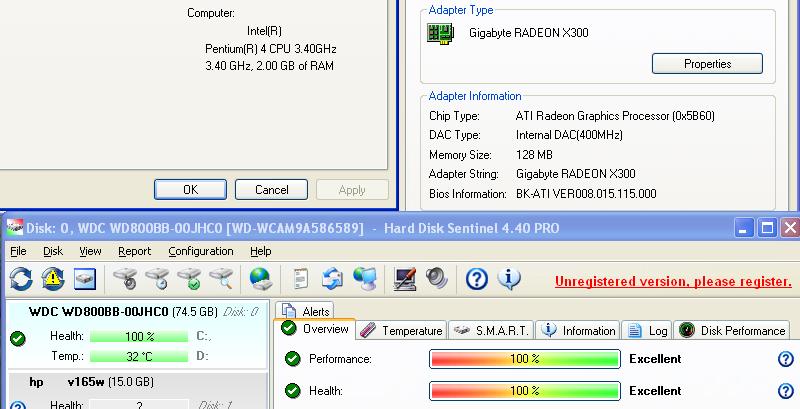Switch to the Information tab

click(578, 330)
